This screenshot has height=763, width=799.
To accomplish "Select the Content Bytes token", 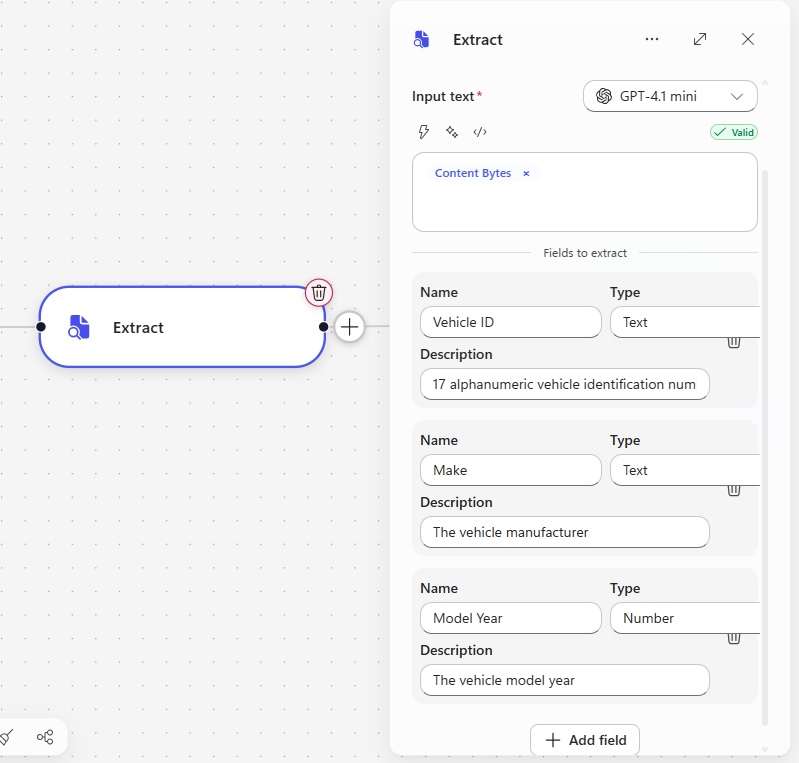I will pyautogui.click(x=472, y=173).
